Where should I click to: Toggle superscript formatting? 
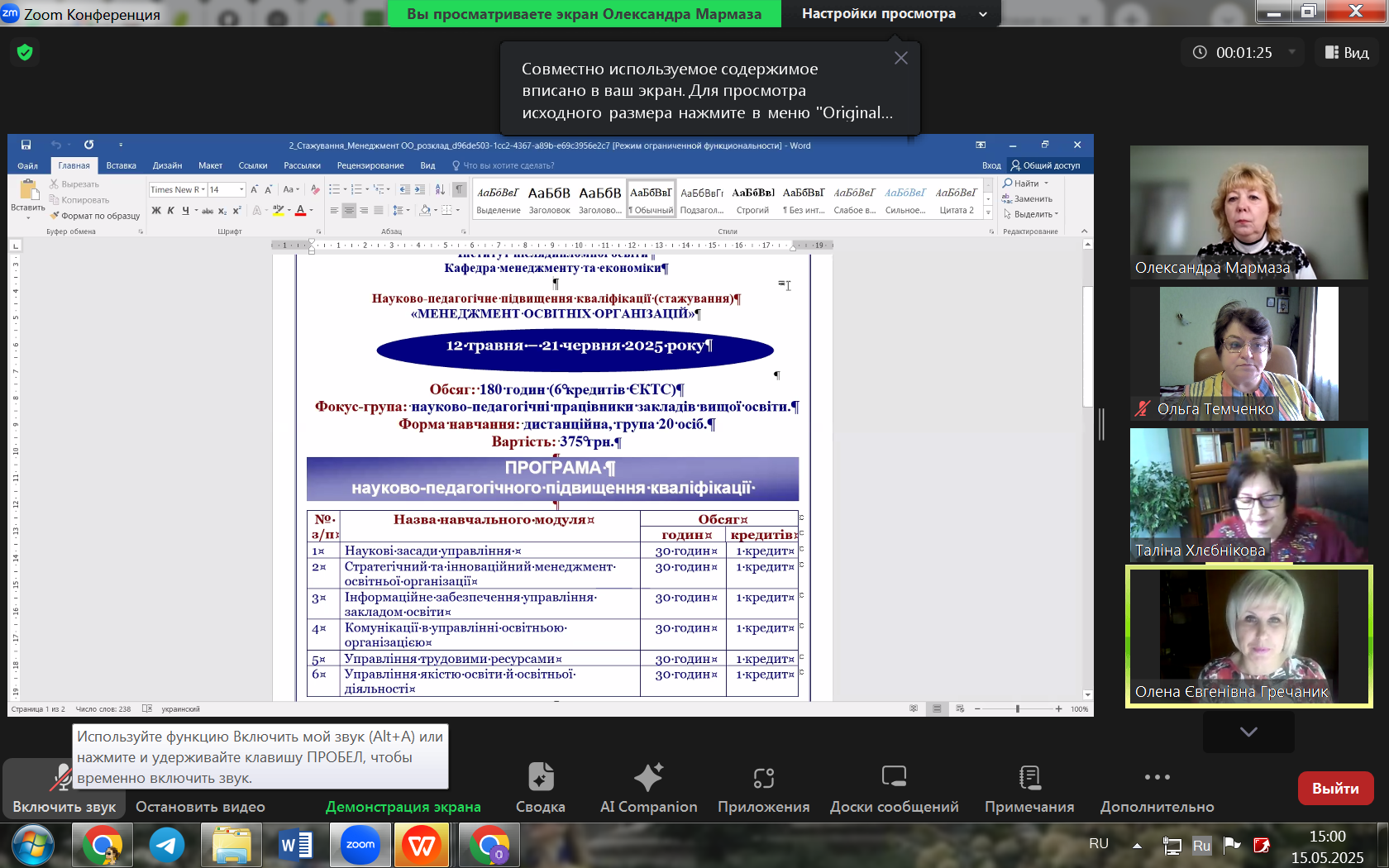click(x=236, y=211)
